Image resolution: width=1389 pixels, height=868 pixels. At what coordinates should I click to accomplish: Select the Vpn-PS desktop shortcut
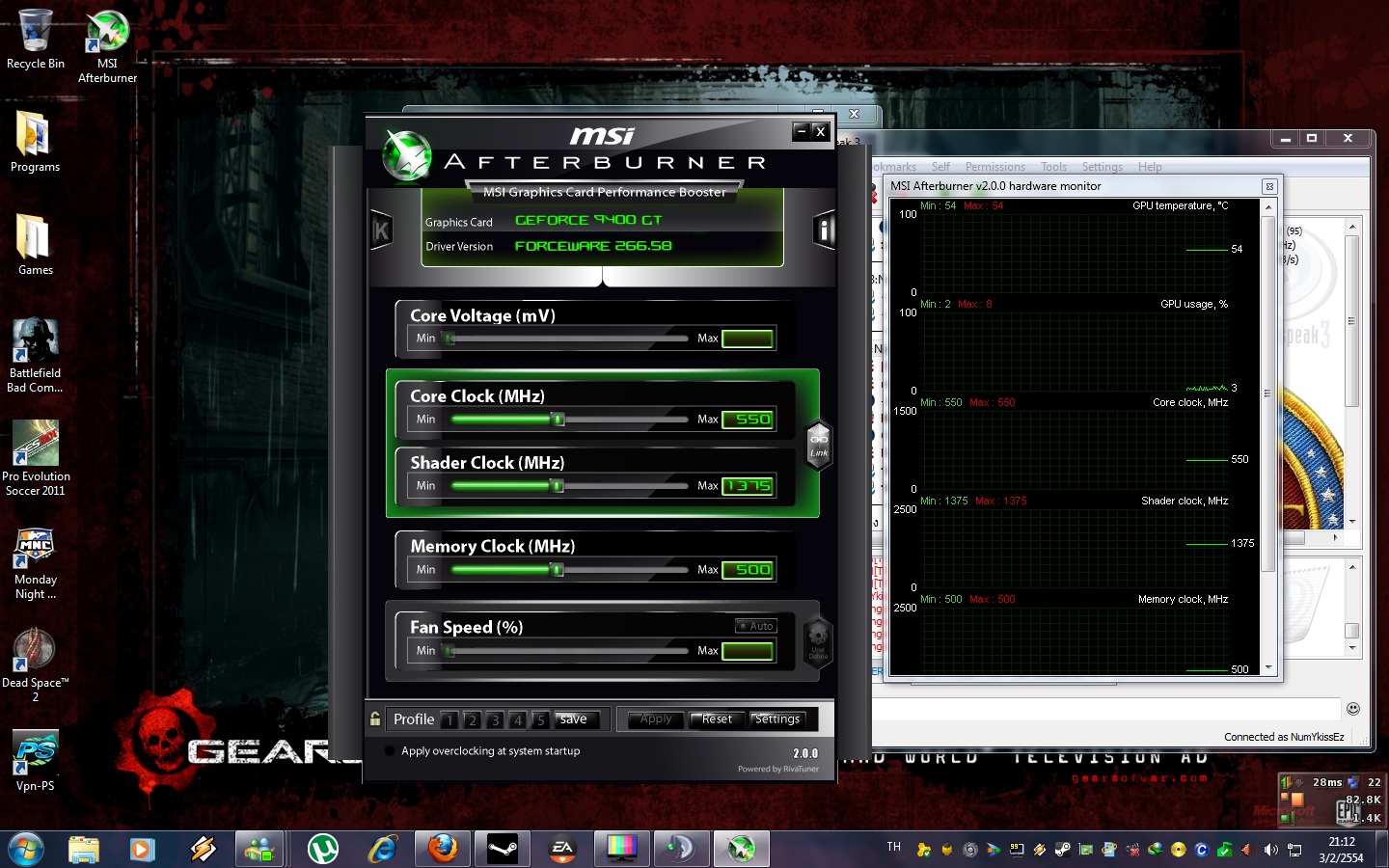click(36, 761)
